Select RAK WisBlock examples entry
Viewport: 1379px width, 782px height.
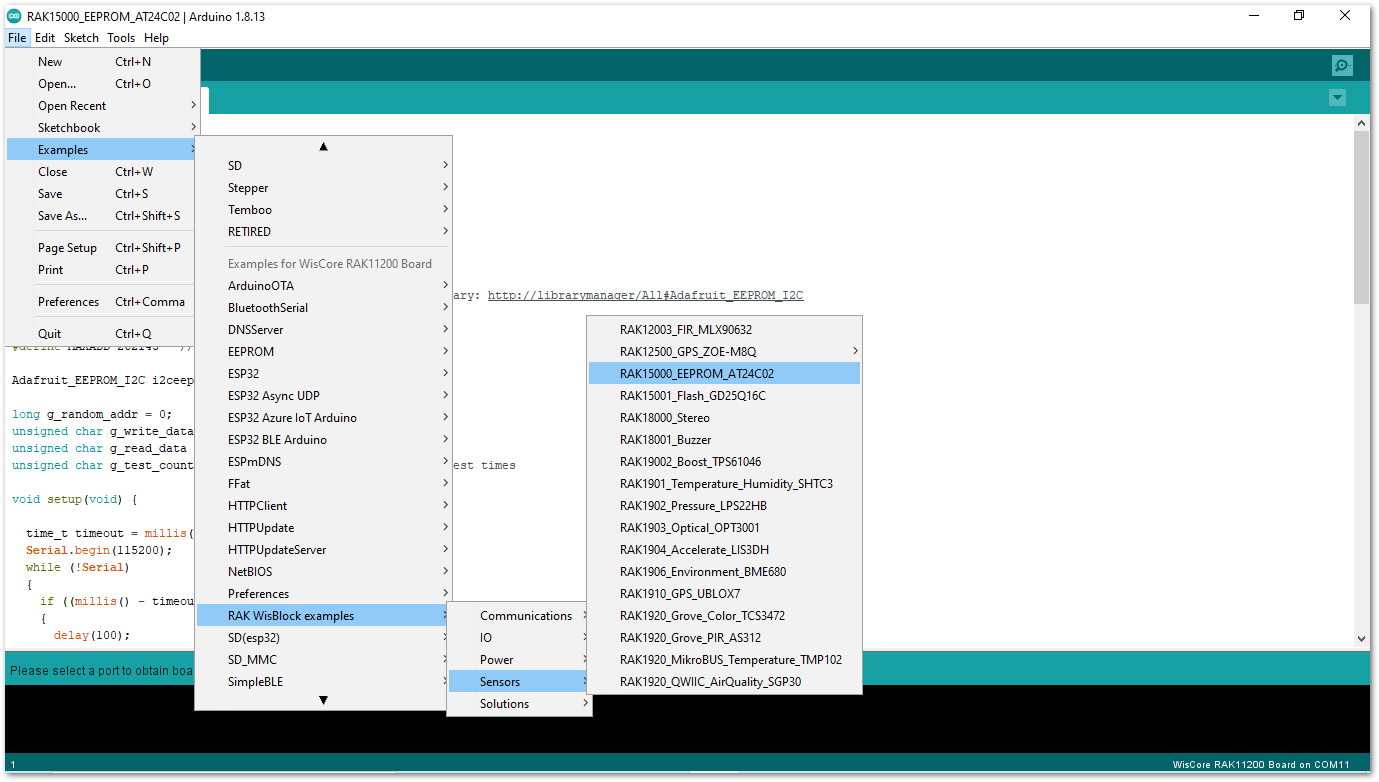(324, 616)
